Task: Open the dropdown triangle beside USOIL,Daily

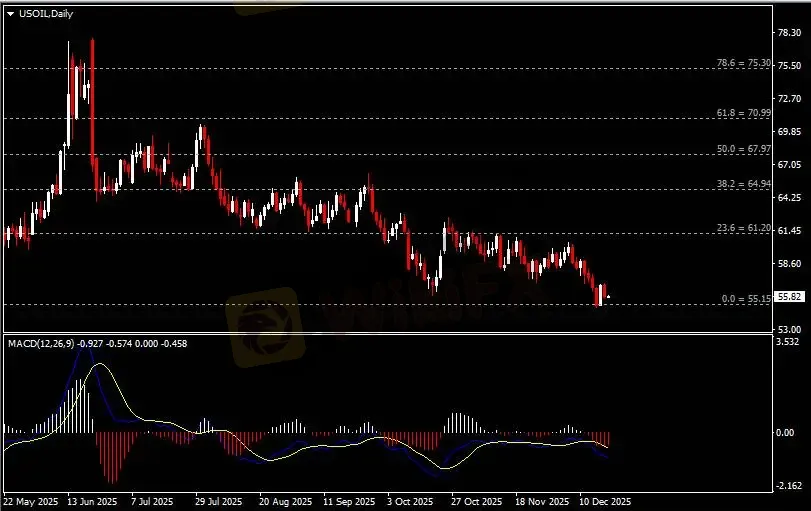Action: click(x=10, y=14)
